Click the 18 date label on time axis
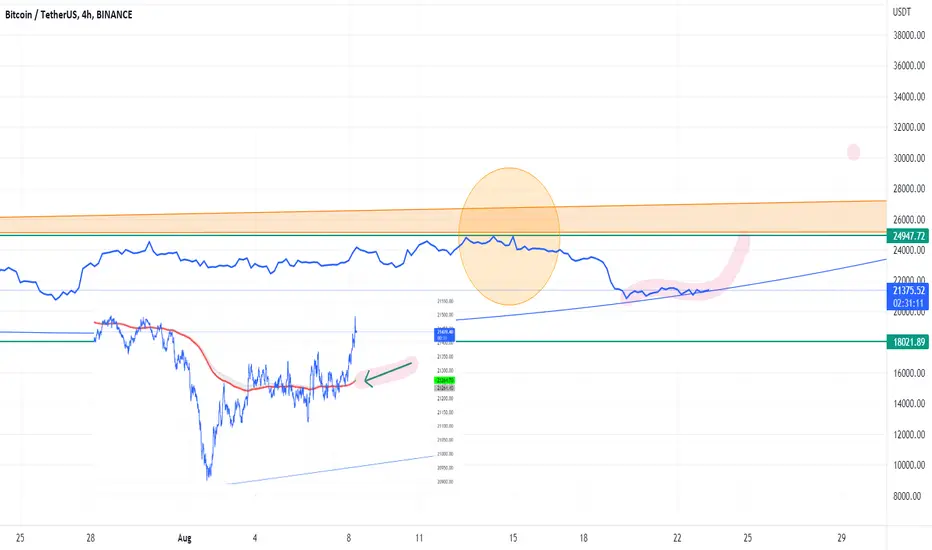Viewport: 932px width, 550px height. [x=583, y=538]
